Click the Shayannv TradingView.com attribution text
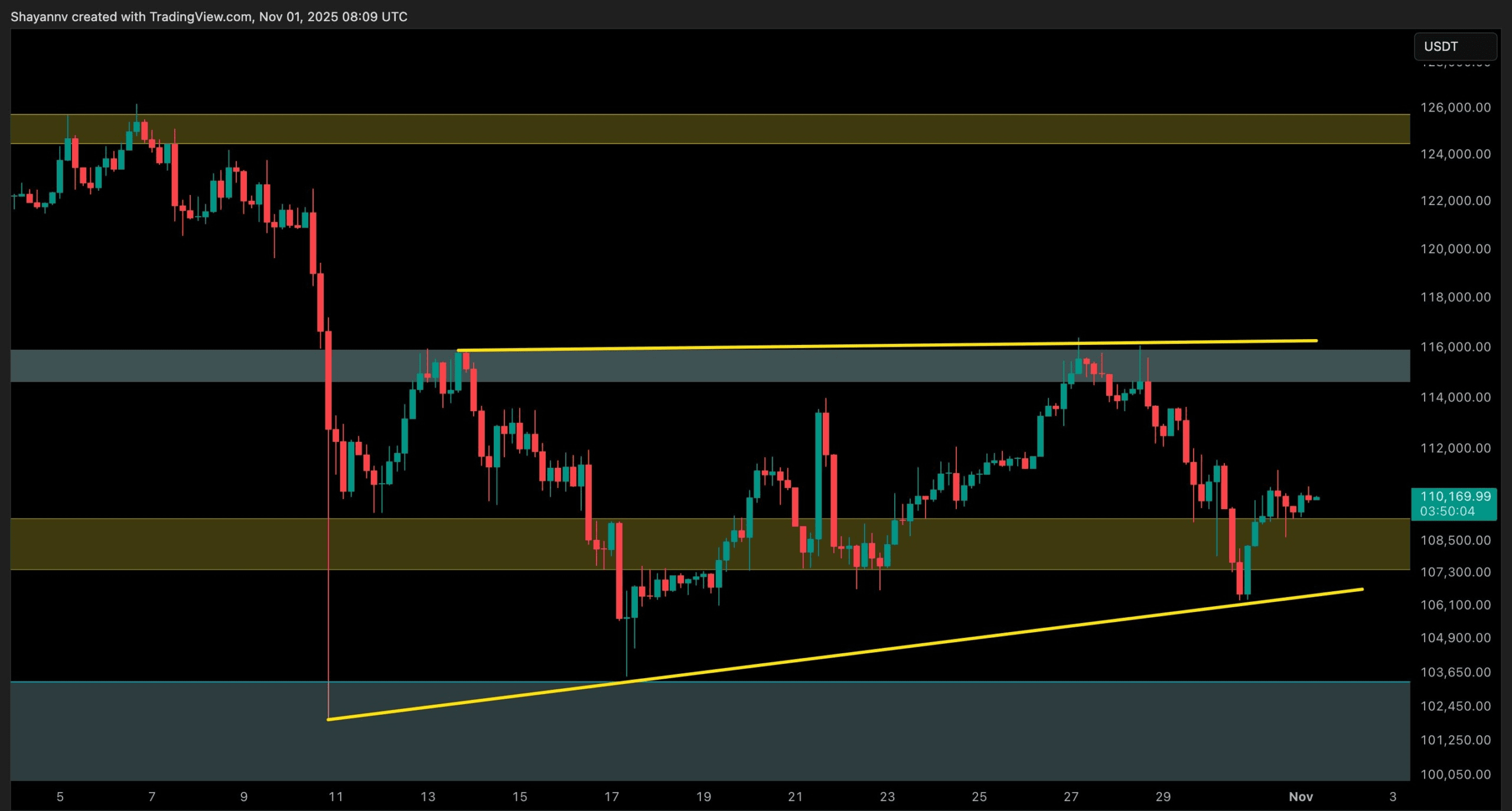The image size is (1512, 811). (209, 17)
